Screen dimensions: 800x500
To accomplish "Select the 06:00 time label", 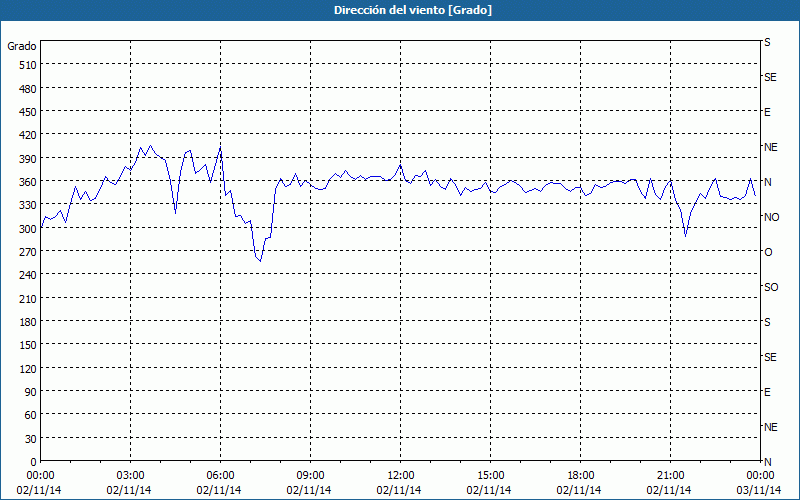I will coord(220,476).
